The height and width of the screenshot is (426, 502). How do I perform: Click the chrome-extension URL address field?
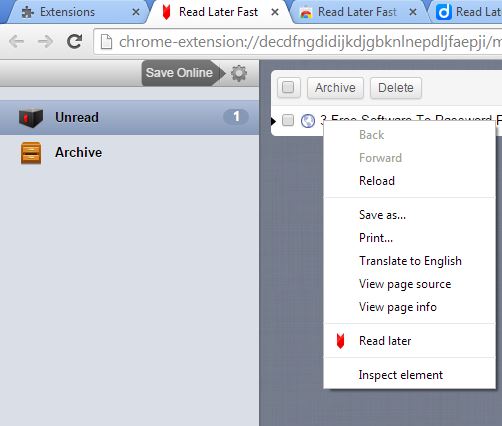coord(298,42)
